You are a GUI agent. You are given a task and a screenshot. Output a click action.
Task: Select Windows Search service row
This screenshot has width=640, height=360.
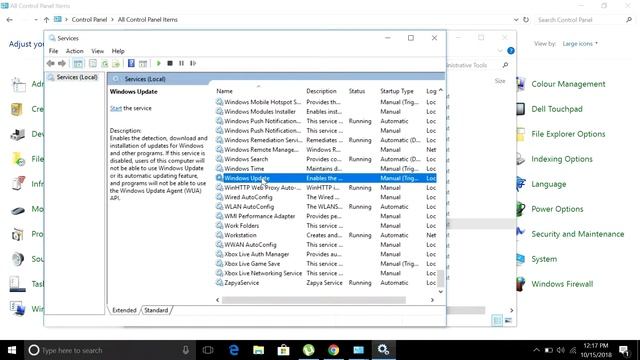point(326,159)
